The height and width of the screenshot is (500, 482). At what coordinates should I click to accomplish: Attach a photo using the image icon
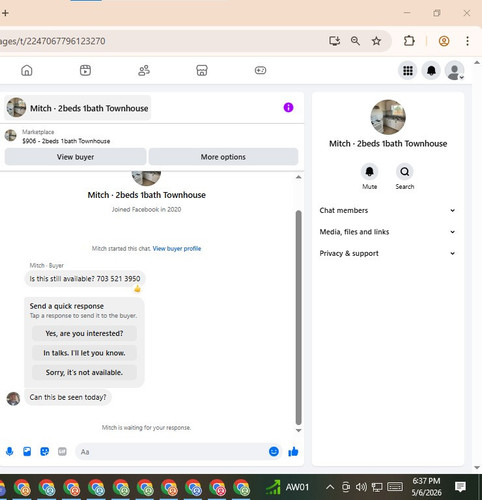[27, 452]
